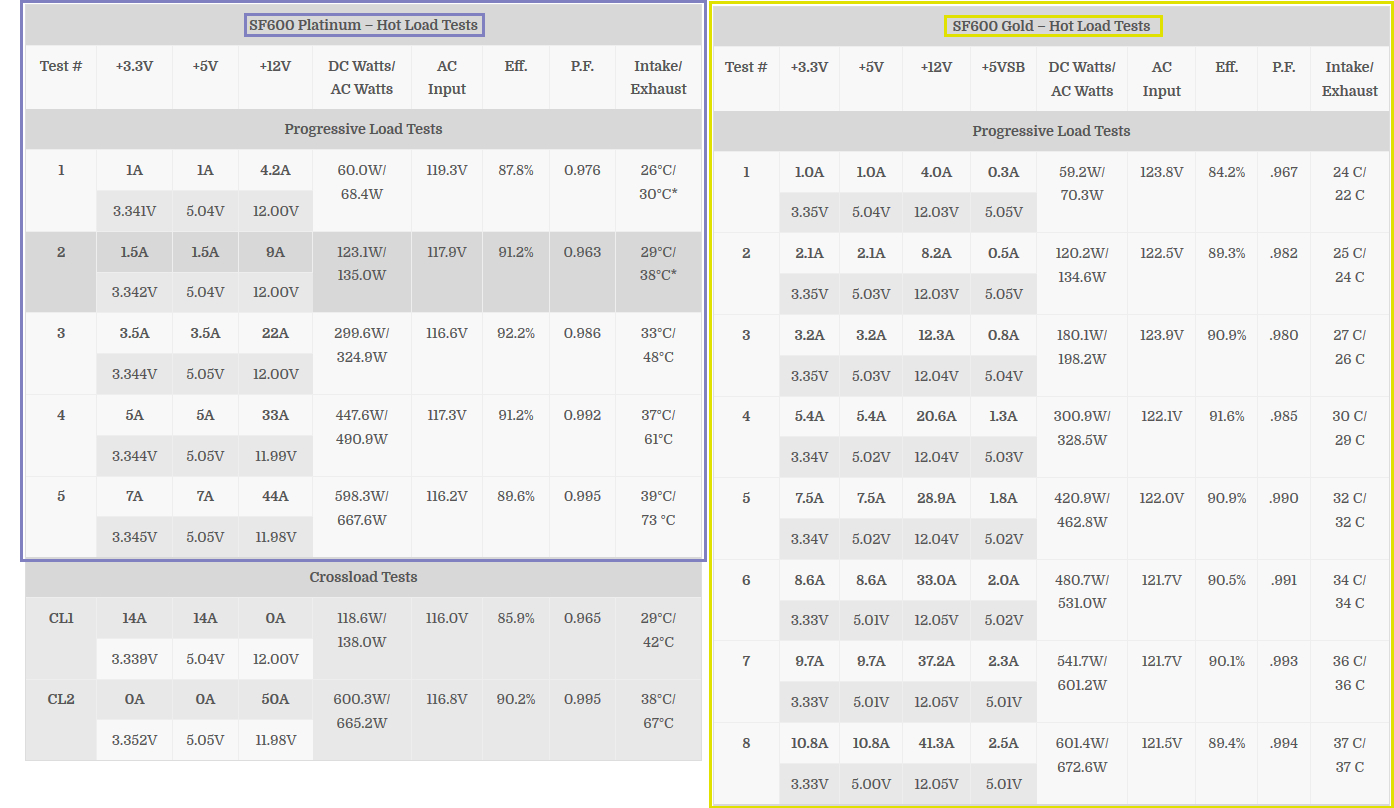1394x808 pixels.
Task: Select the 92.2% efficiency cell
Action: 516,333
